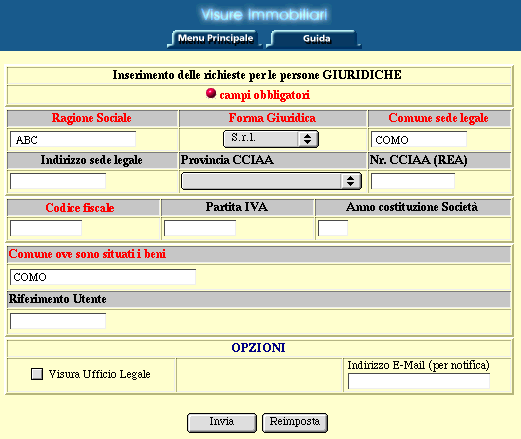Click the Ragione Sociale field containing ABC
This screenshot has width=521, height=439.
[x=73, y=139]
